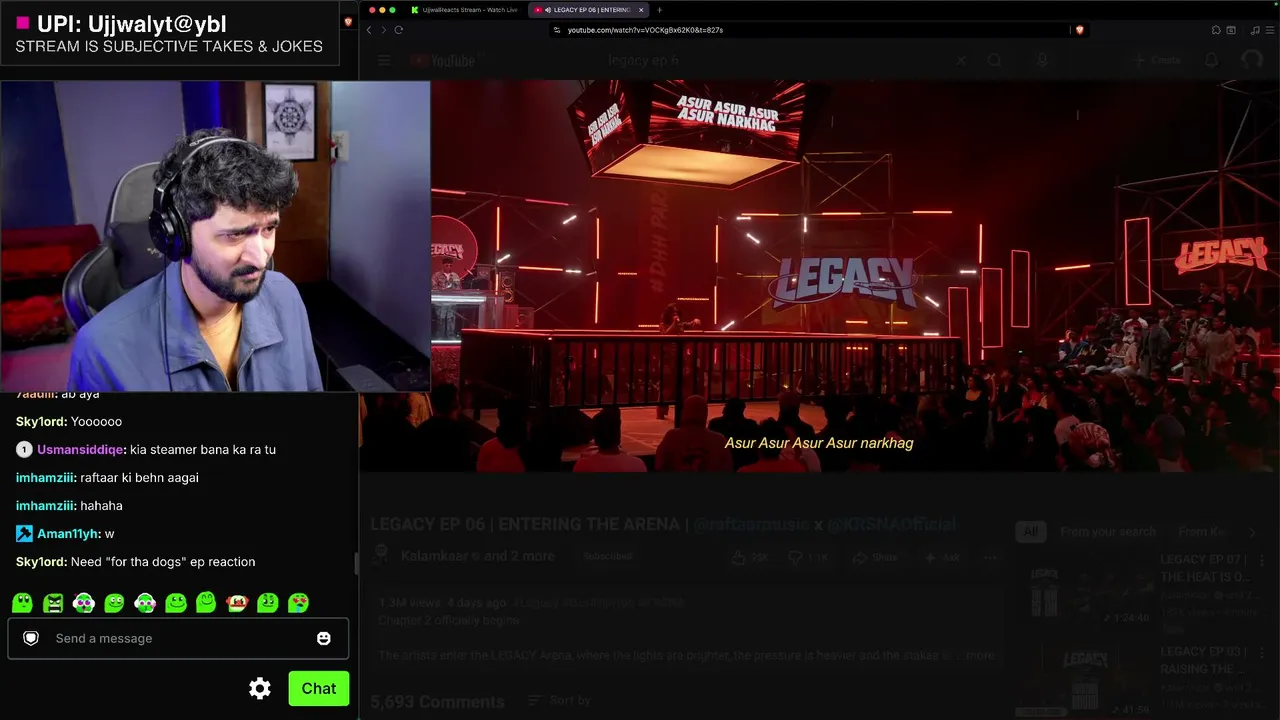Click the browser address bar URL
The height and width of the screenshot is (720, 1280).
pyautogui.click(x=645, y=30)
